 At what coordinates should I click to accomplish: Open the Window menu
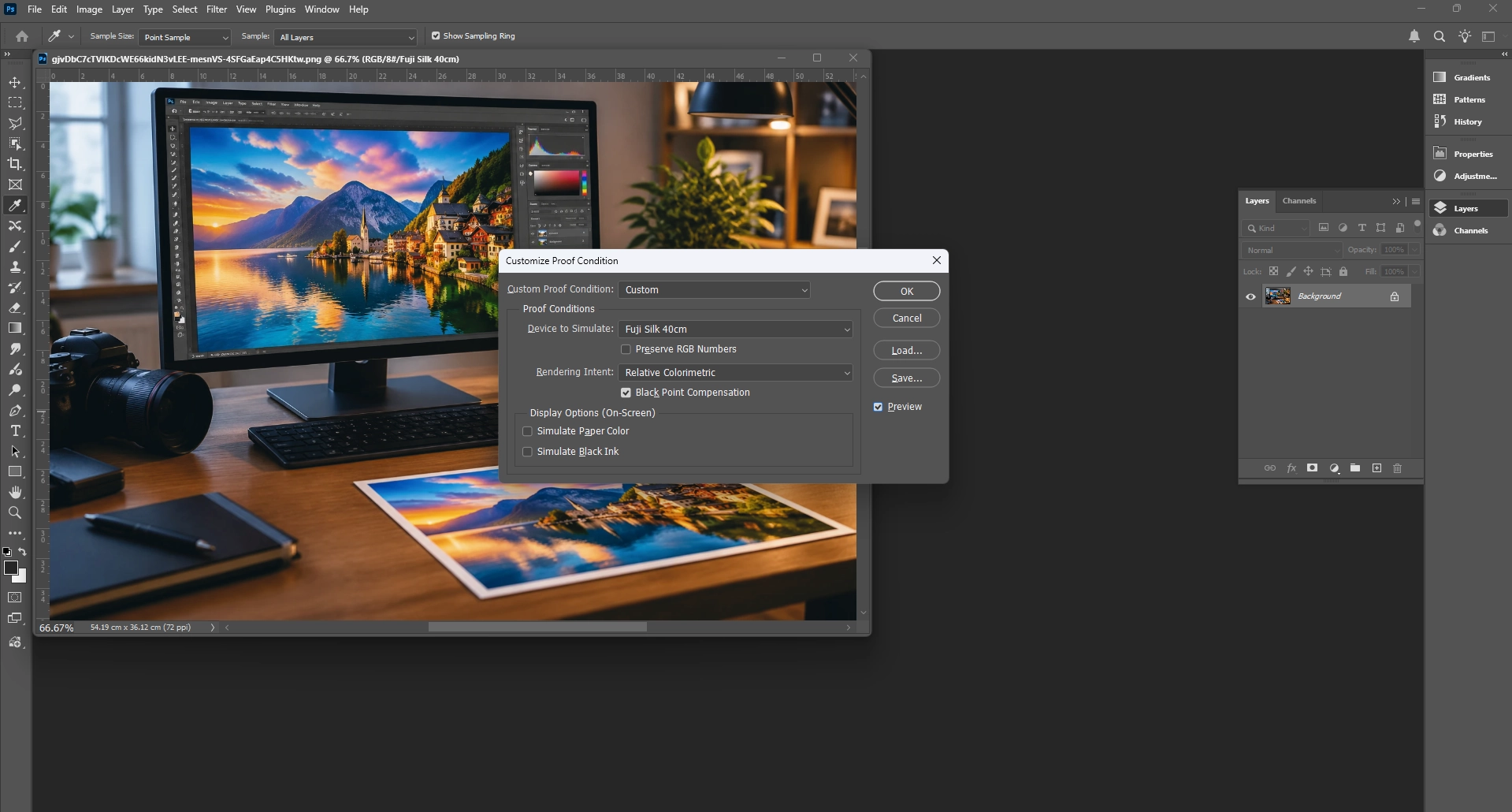(x=321, y=9)
